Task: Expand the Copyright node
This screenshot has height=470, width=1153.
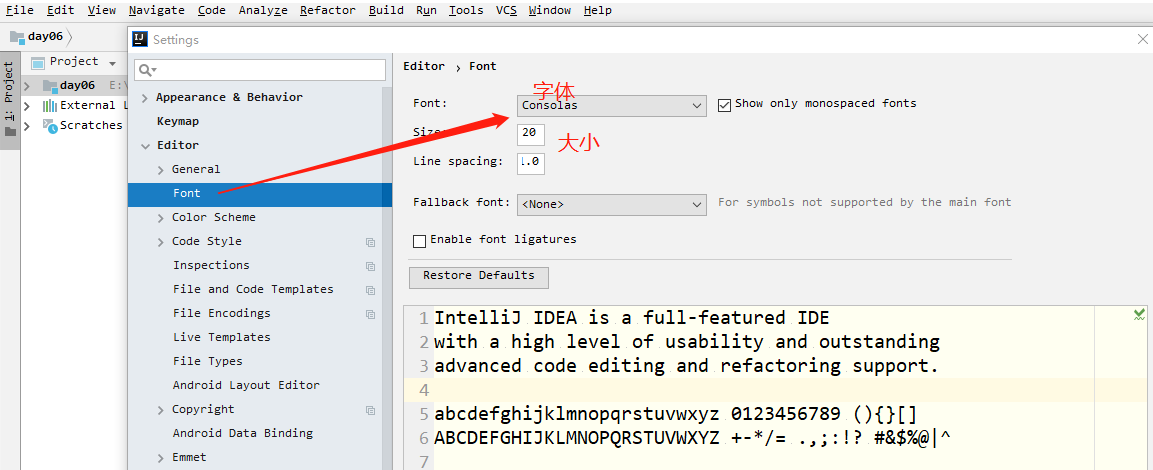Action: [x=161, y=410]
